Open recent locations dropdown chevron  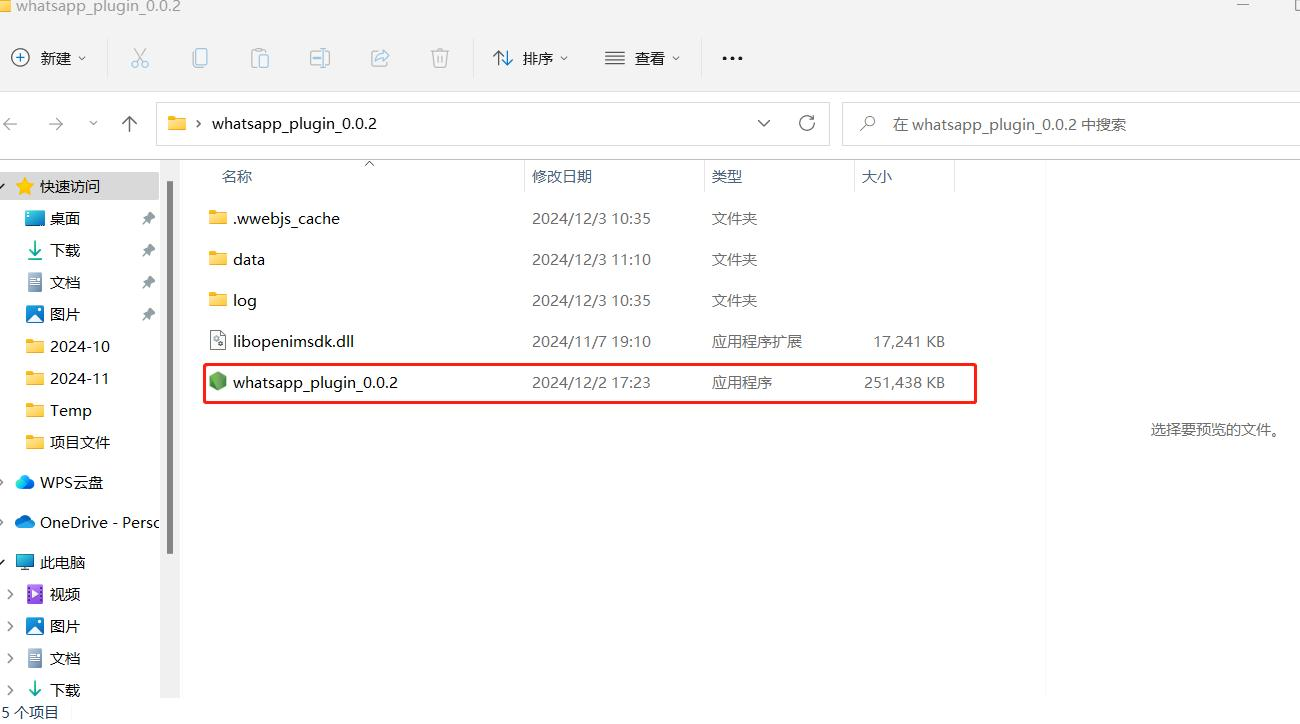(x=94, y=124)
